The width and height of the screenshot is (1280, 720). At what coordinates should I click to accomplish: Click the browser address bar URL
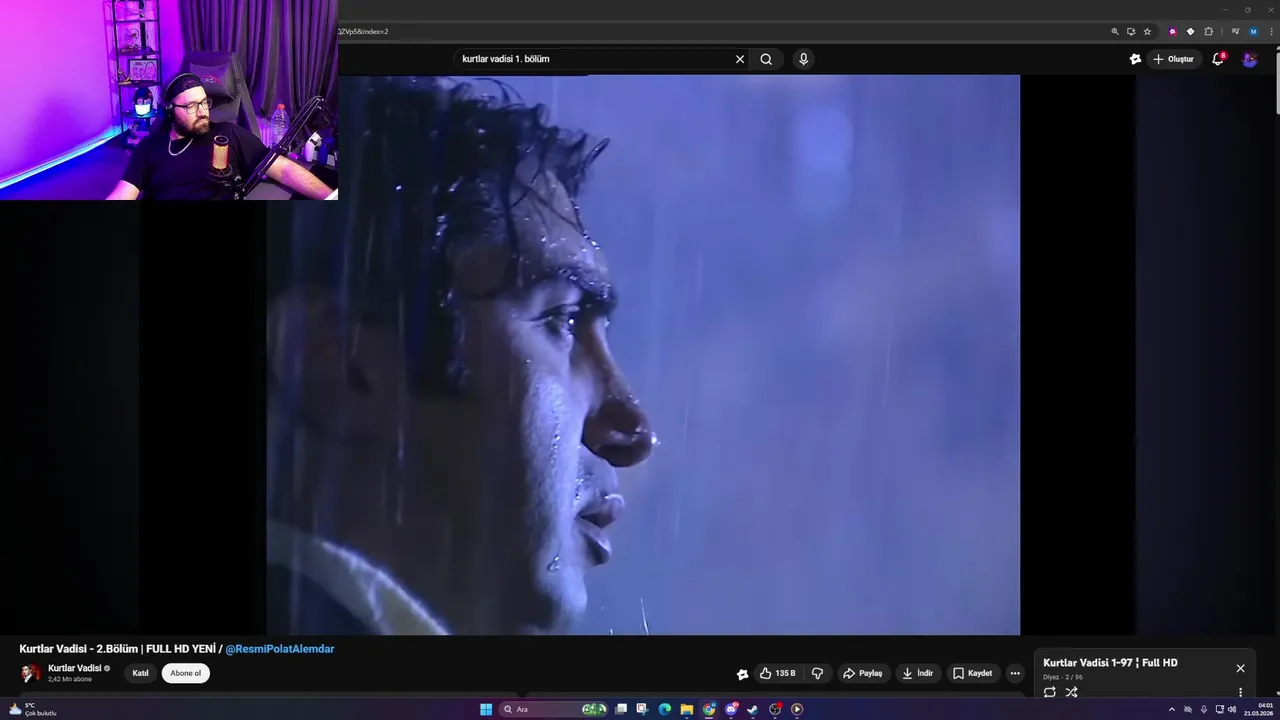click(x=720, y=31)
